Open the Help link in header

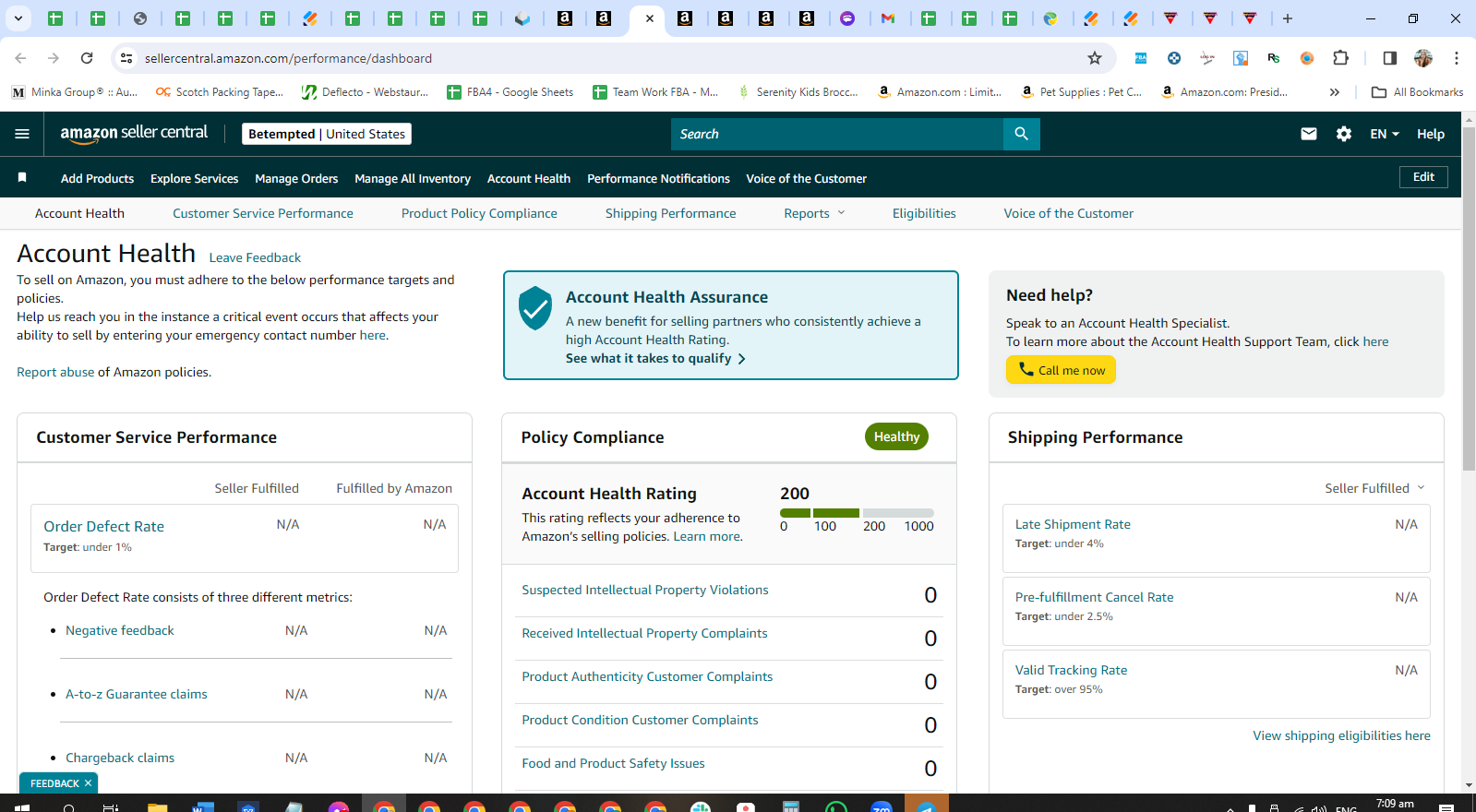pyautogui.click(x=1431, y=134)
